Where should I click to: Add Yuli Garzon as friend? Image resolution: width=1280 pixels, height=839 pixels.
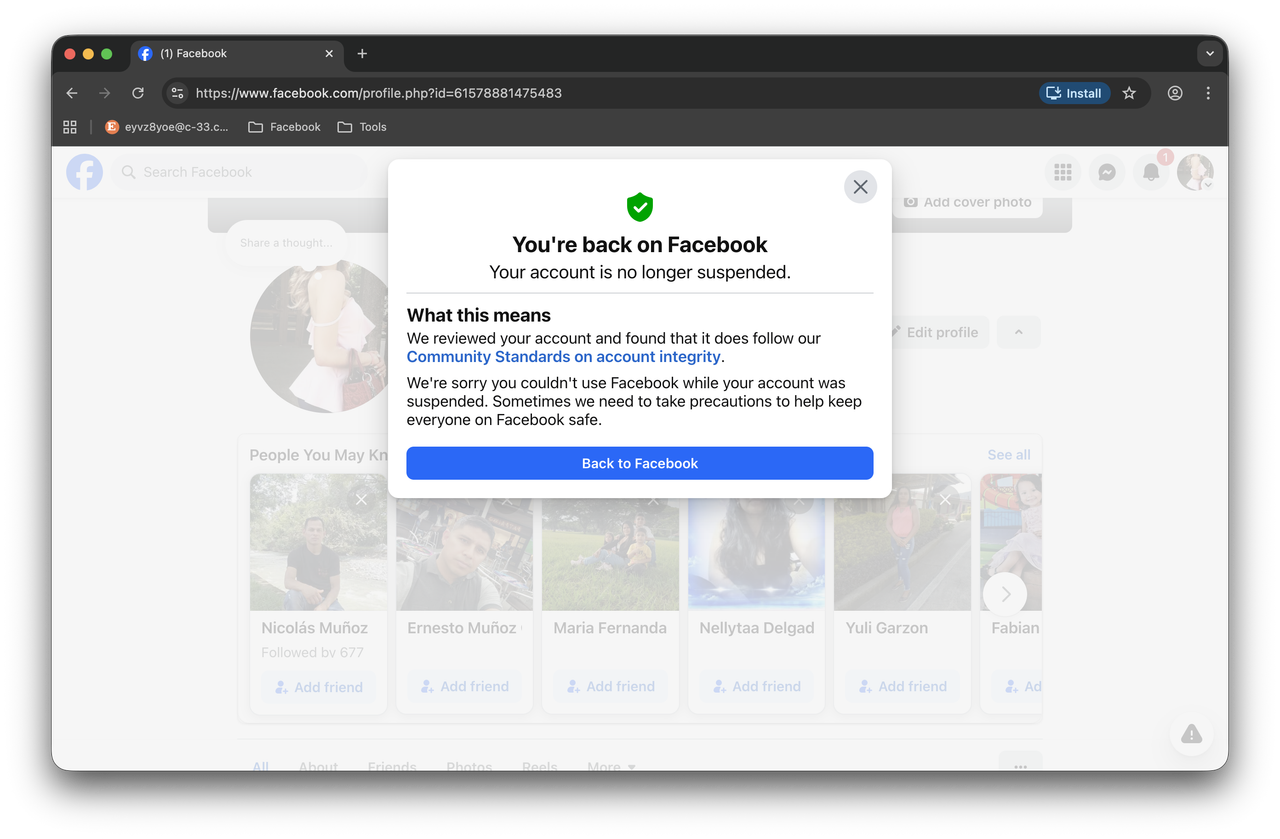point(902,686)
